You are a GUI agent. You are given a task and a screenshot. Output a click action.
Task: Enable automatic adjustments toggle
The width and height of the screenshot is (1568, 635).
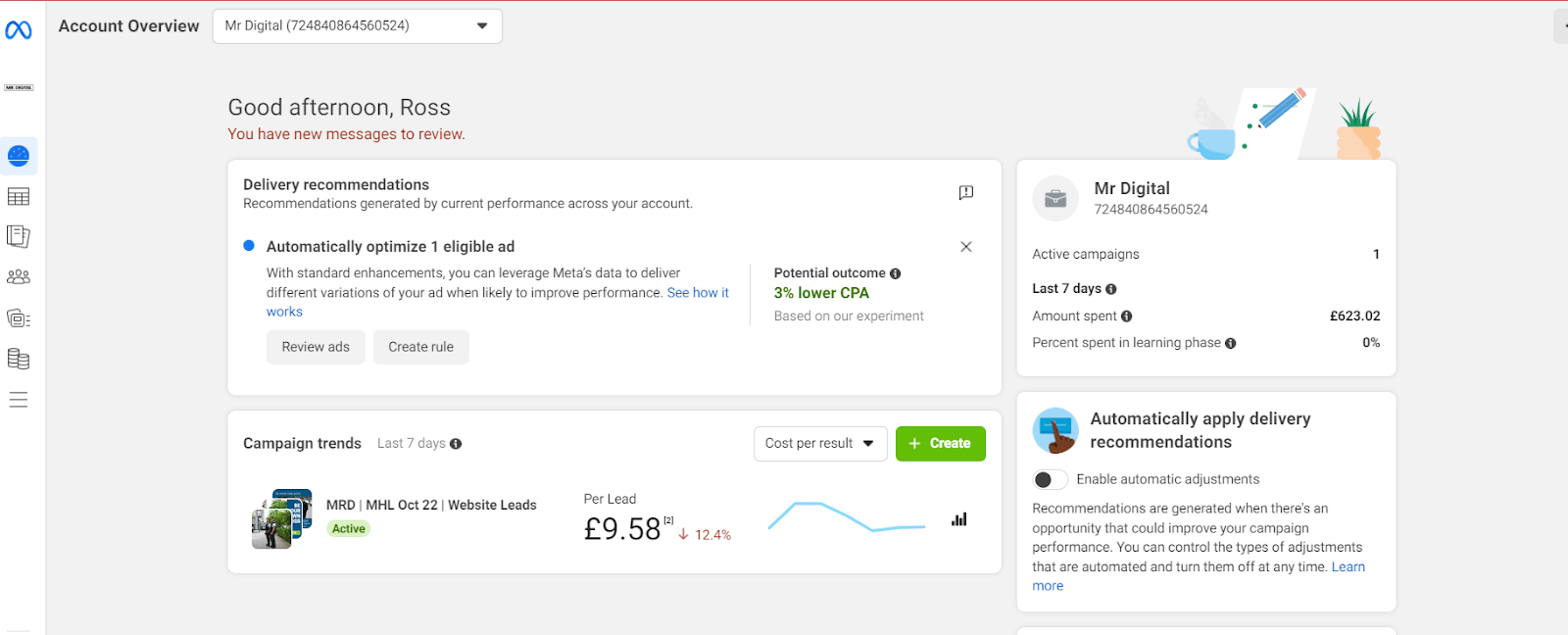coord(1051,479)
